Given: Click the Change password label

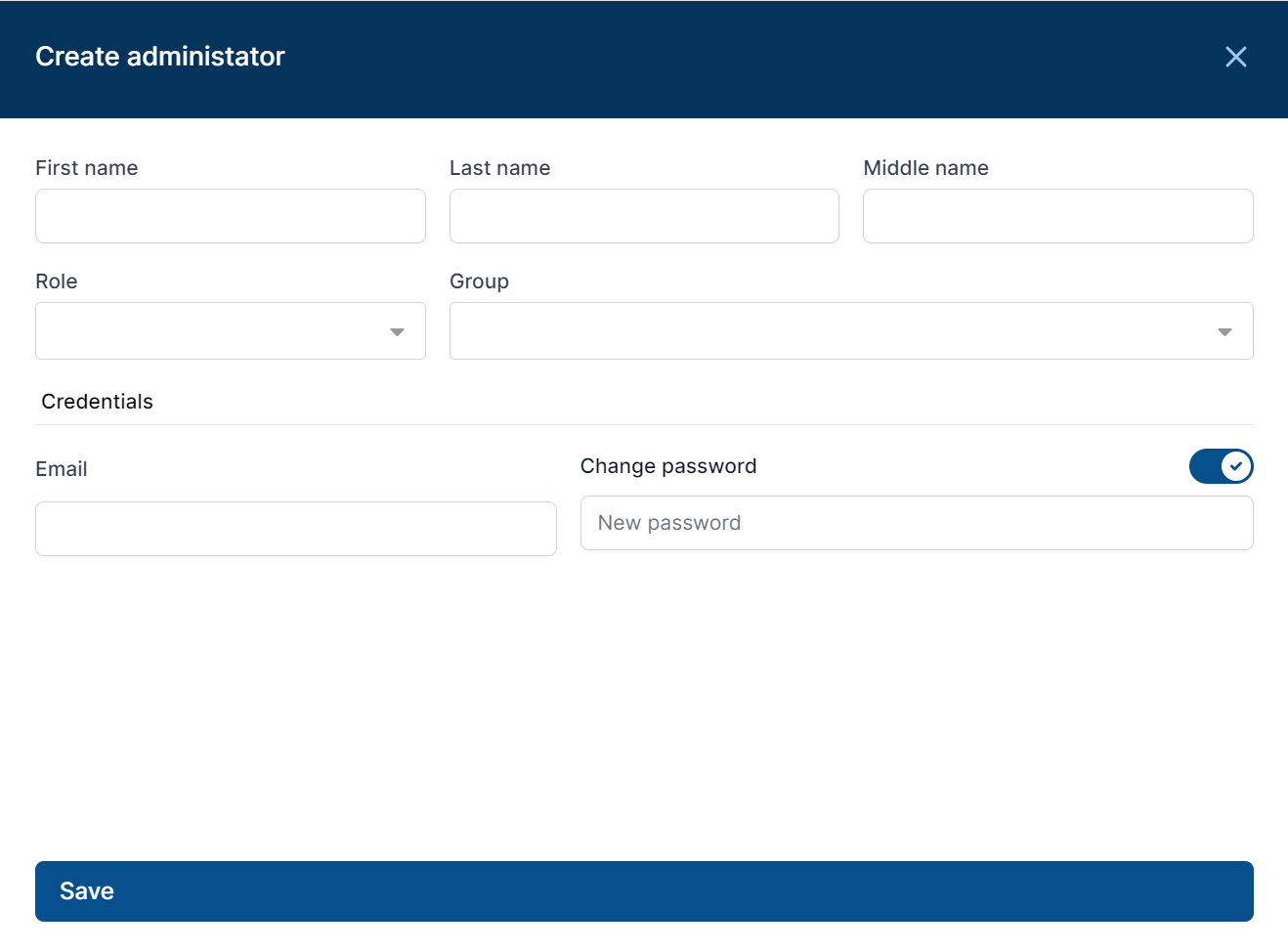Looking at the screenshot, I should coord(668,466).
